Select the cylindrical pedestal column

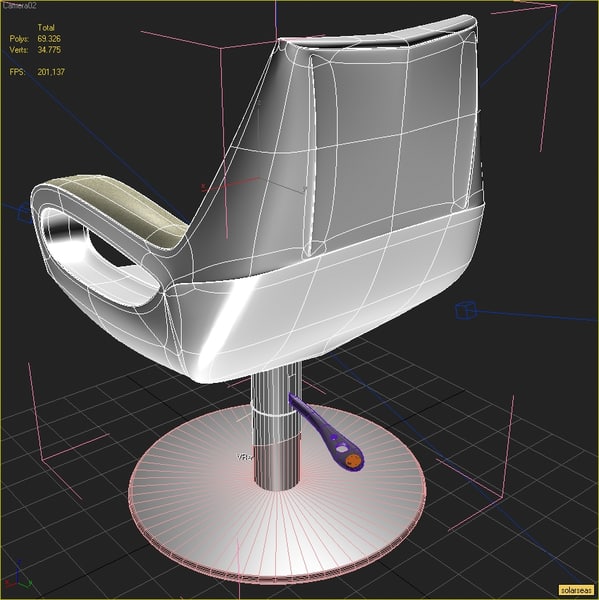[276, 427]
